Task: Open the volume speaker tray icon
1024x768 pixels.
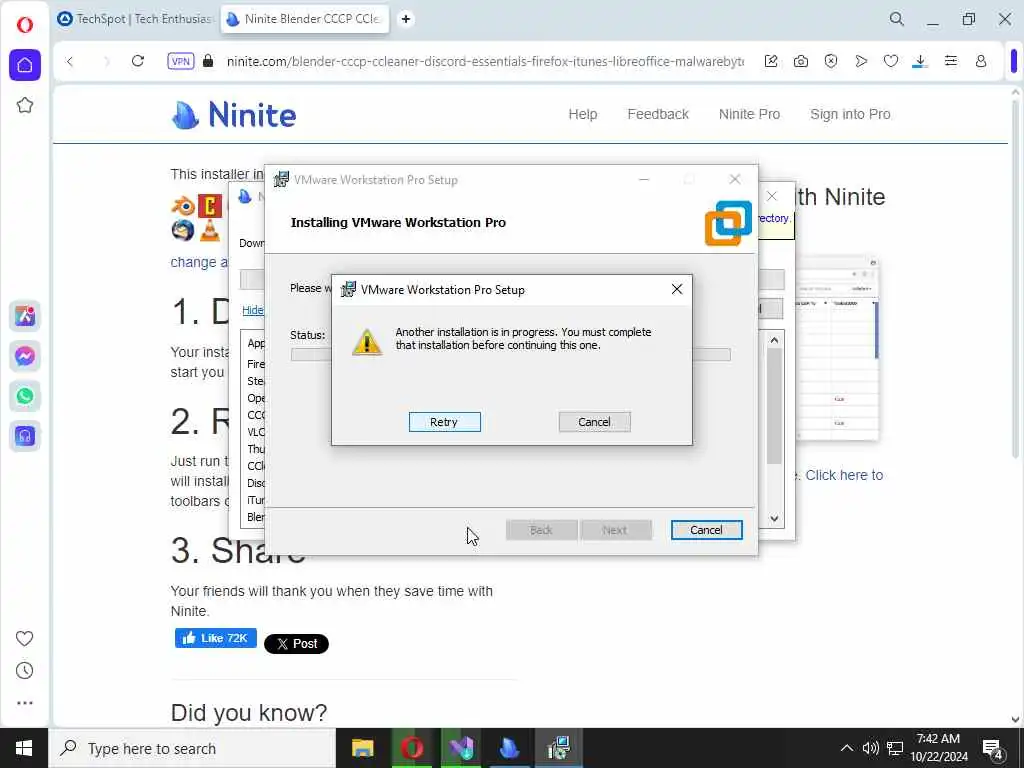Action: [870, 748]
